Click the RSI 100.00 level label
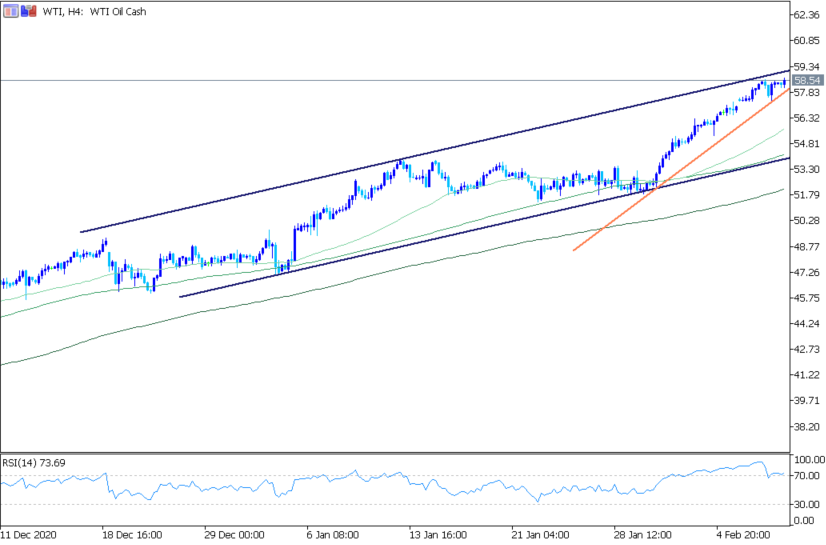 [x=809, y=460]
